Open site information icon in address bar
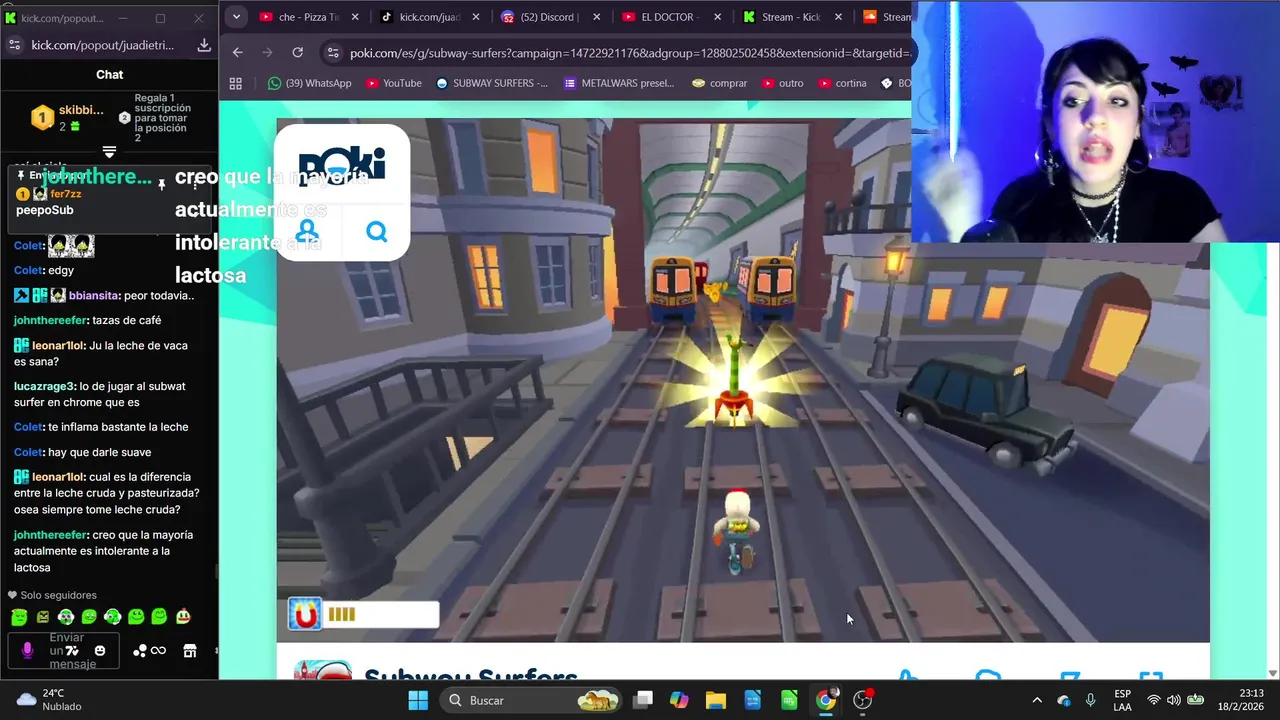Viewport: 1280px width, 720px height. (x=333, y=53)
